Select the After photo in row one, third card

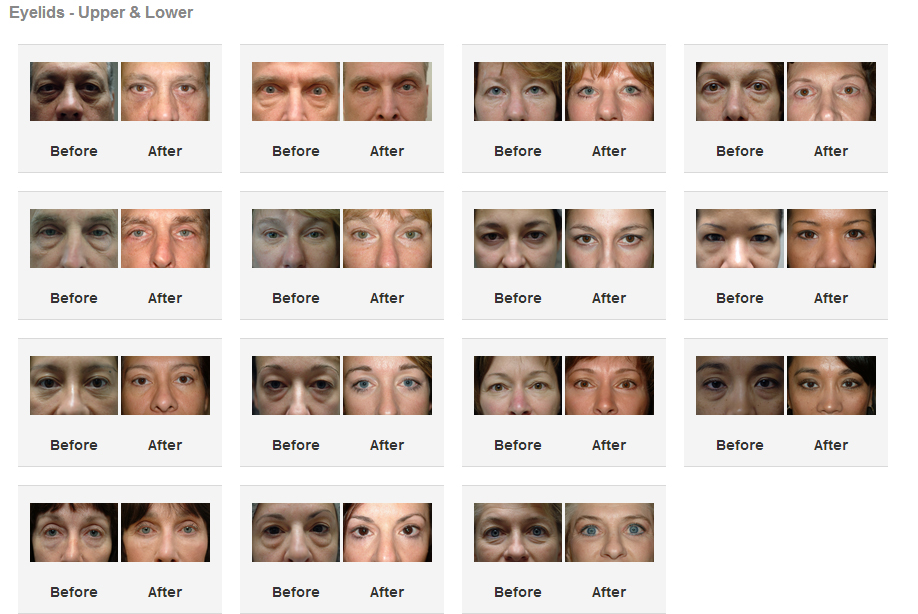coord(609,91)
